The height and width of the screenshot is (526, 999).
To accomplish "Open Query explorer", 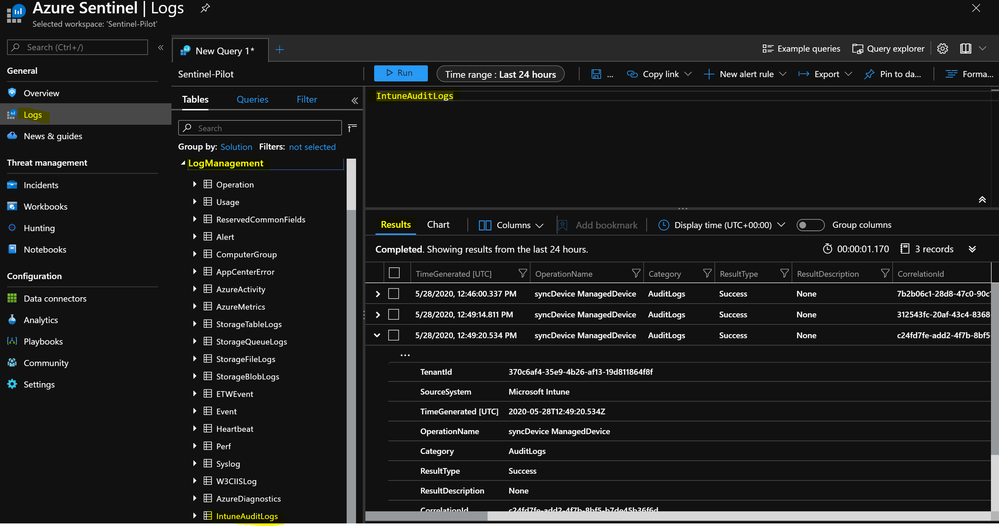I will tap(888, 49).
